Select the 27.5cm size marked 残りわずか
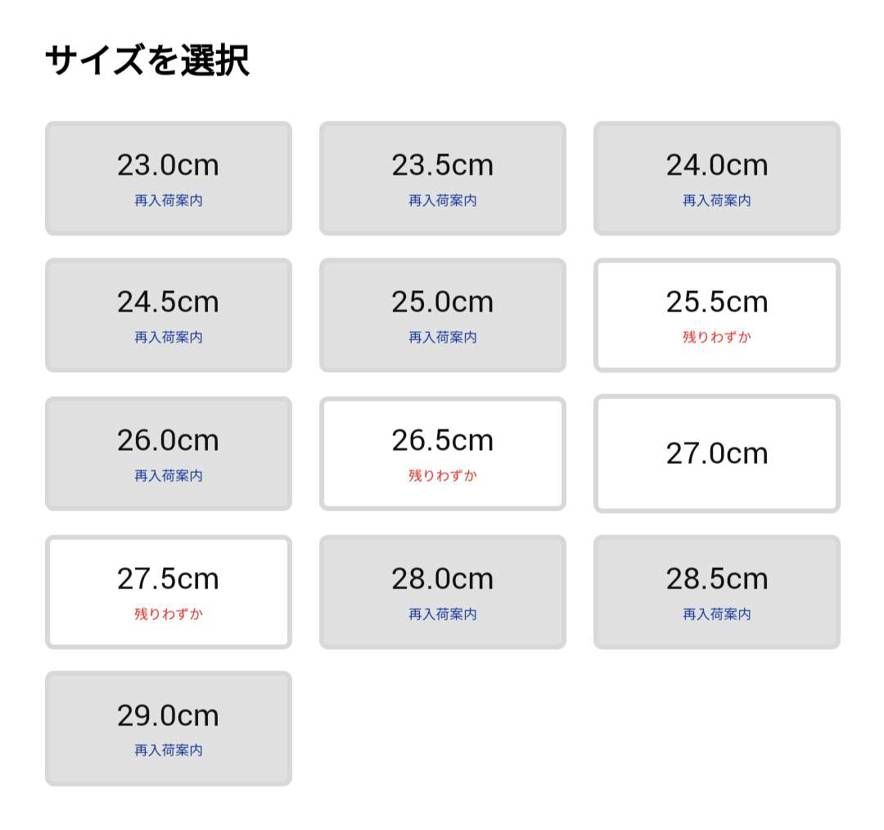884x830 pixels. tap(167, 592)
